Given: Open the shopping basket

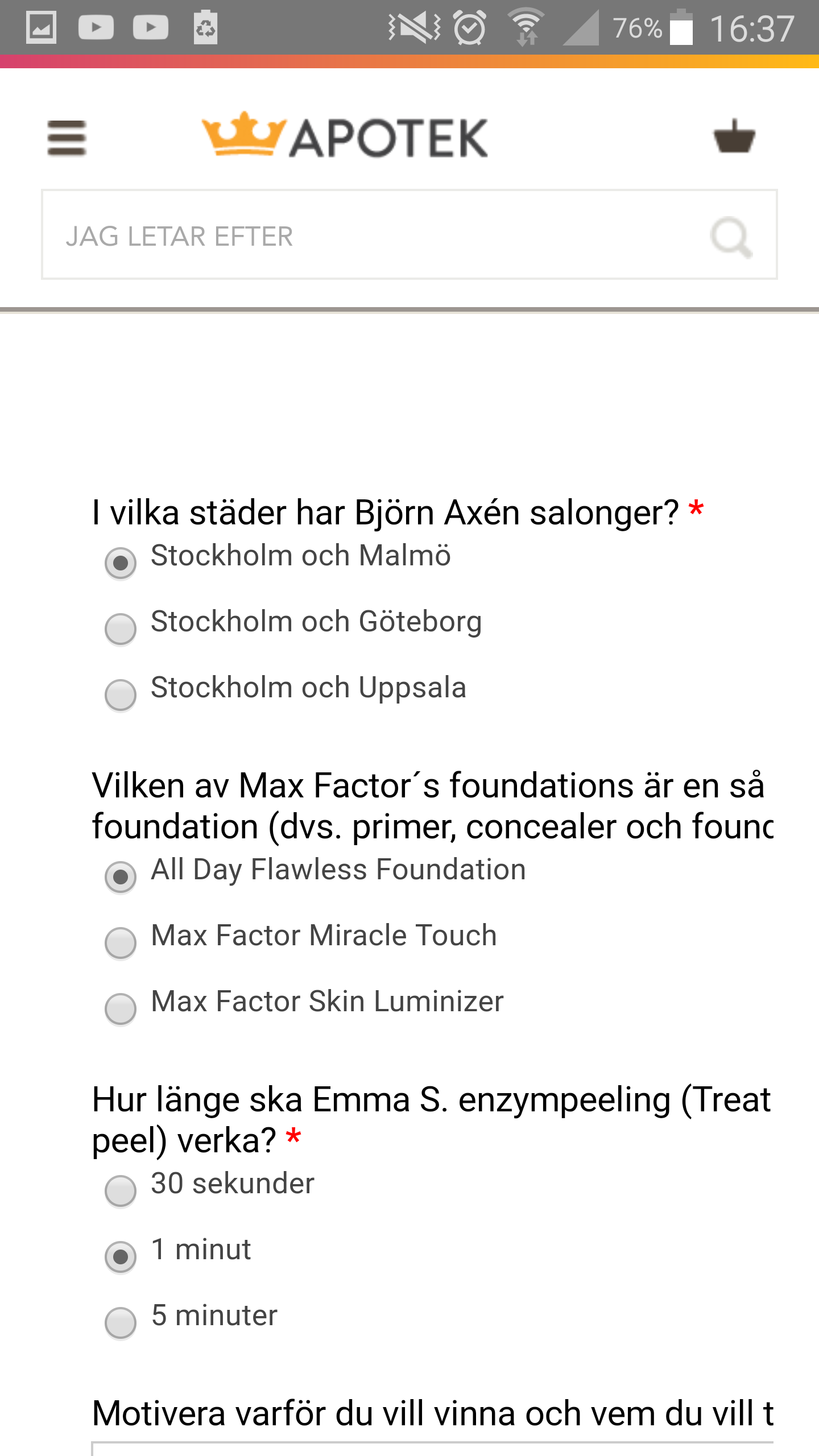Looking at the screenshot, I should (x=734, y=136).
